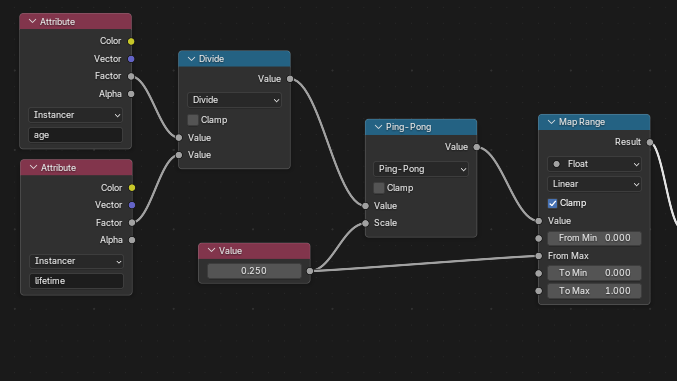Viewport: 677px width, 381px height.
Task: Click the age attribute name field
Action: [76, 135]
